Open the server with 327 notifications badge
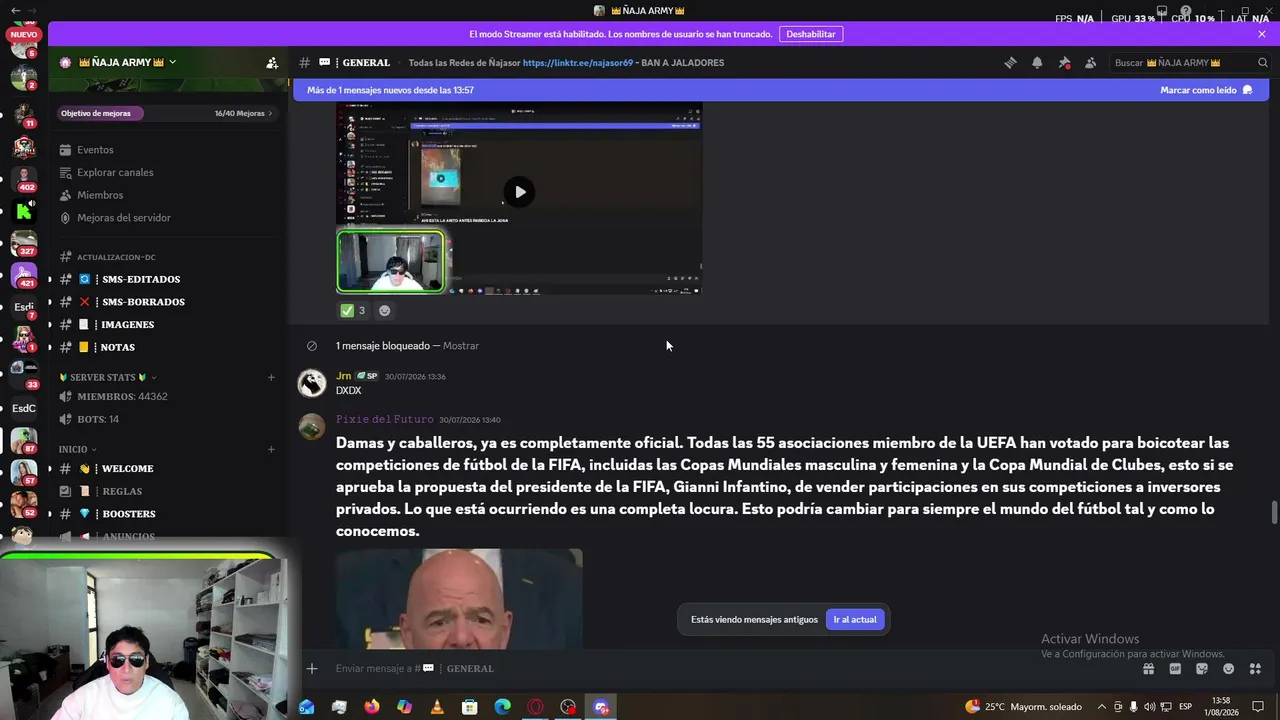Image resolution: width=1280 pixels, height=720 pixels. [24, 243]
